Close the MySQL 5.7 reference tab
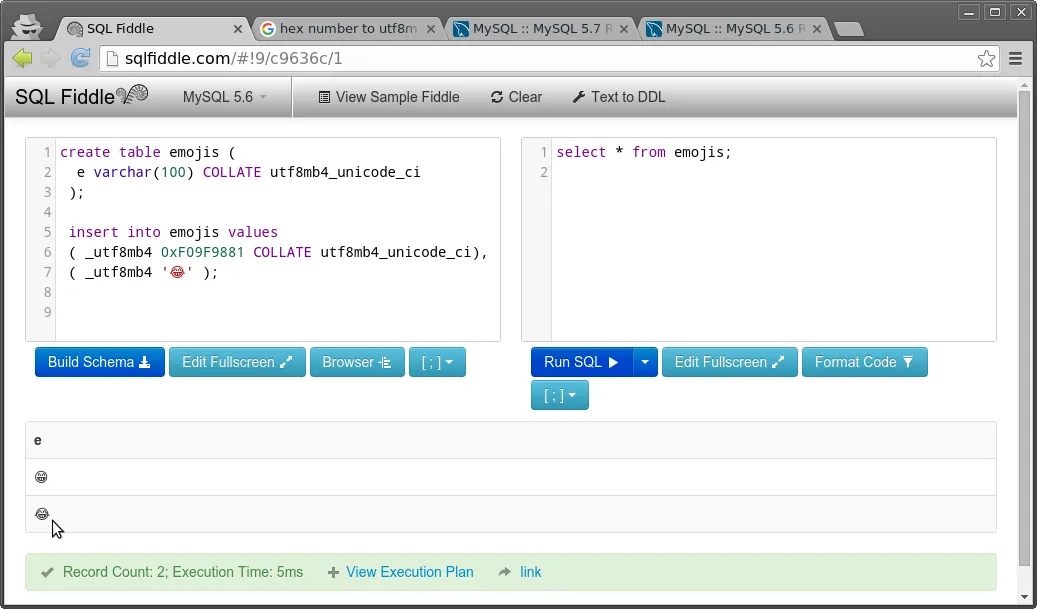 coord(623,29)
